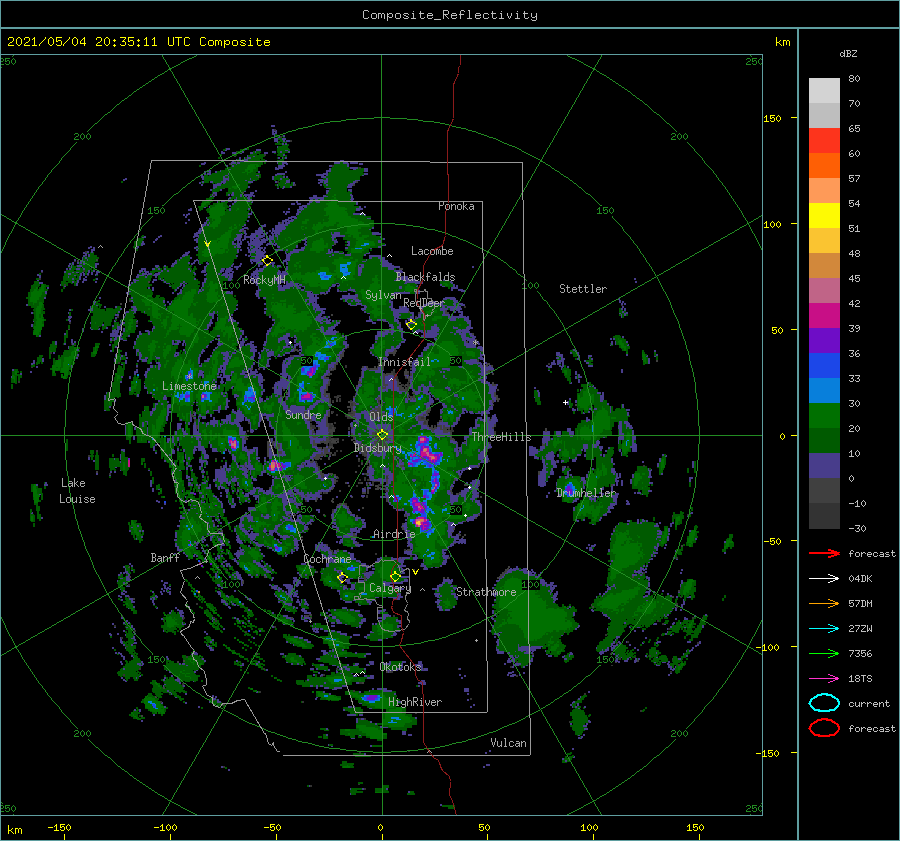Viewport: 900px width, 841px height.
Task: Click the Sylvan label on the map
Action: [383, 295]
